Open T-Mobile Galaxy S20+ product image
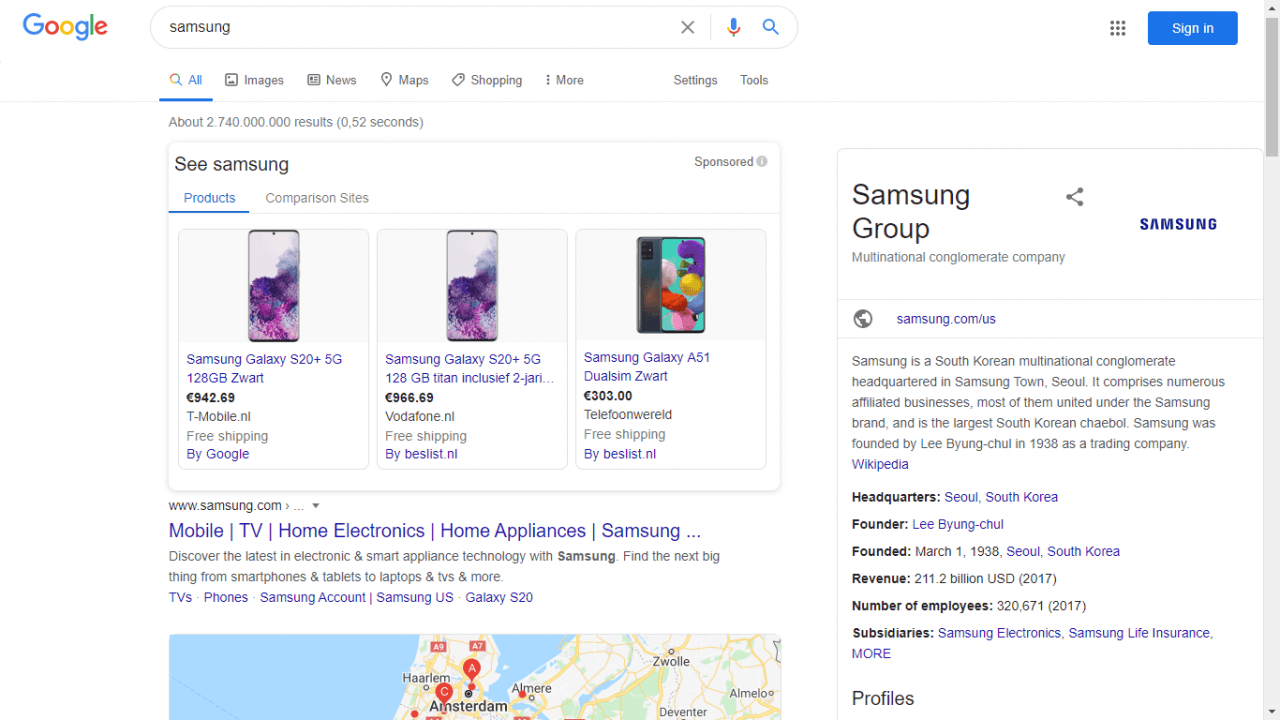Viewport: 1280px width, 720px height. point(273,286)
